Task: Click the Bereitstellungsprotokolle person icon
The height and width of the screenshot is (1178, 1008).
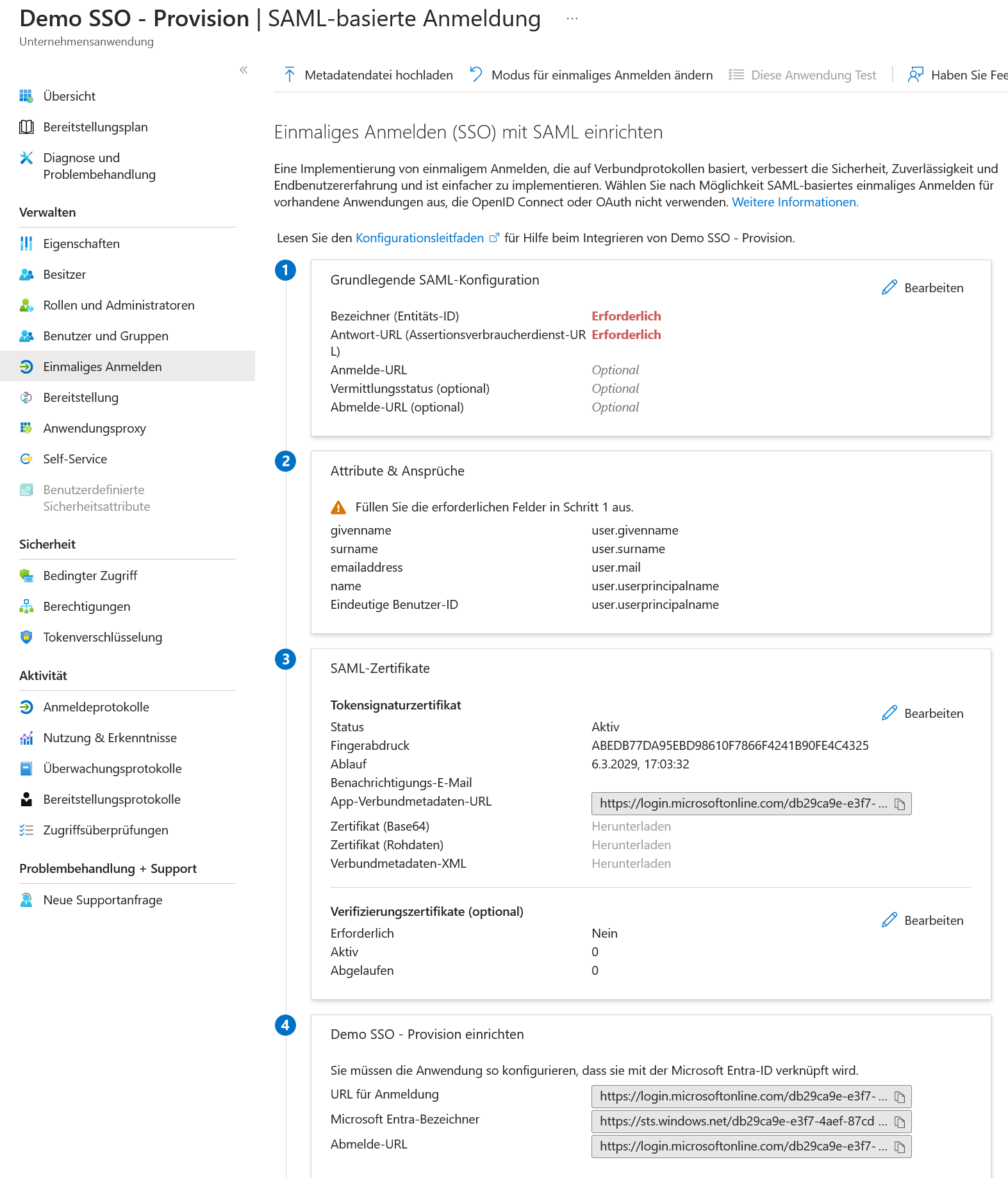Action: (26, 799)
